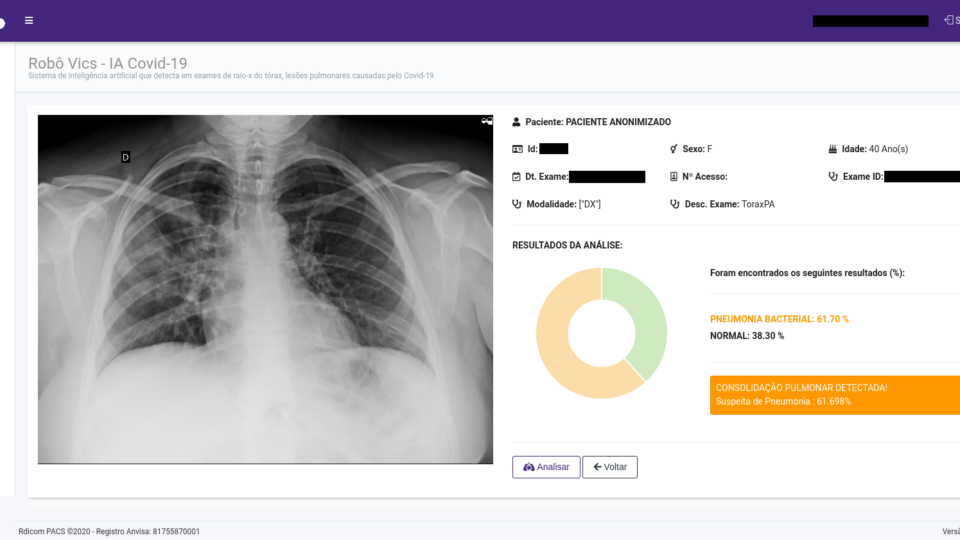The height and width of the screenshot is (540, 960).
Task: Click the ID card icon beside Id
Action: click(517, 149)
